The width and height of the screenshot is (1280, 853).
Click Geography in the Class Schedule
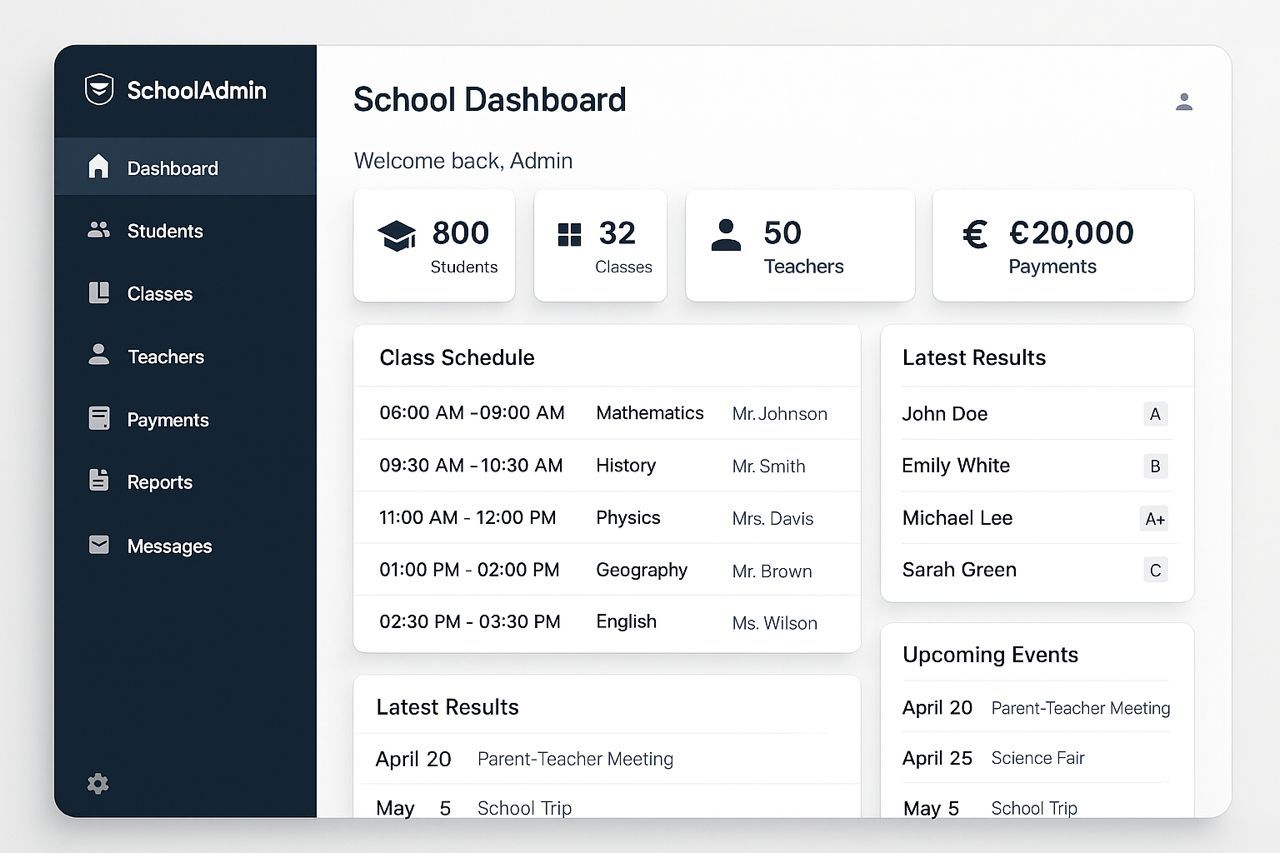(x=642, y=570)
